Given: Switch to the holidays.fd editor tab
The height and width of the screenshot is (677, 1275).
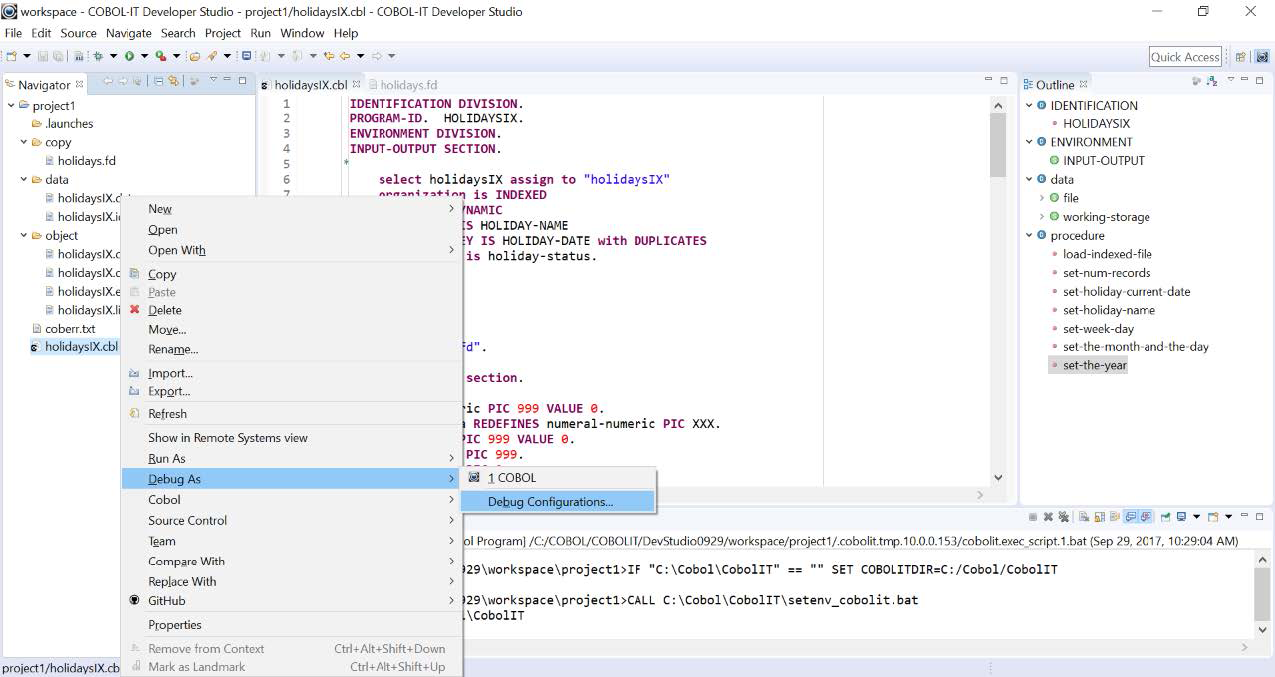Looking at the screenshot, I should 407,85.
